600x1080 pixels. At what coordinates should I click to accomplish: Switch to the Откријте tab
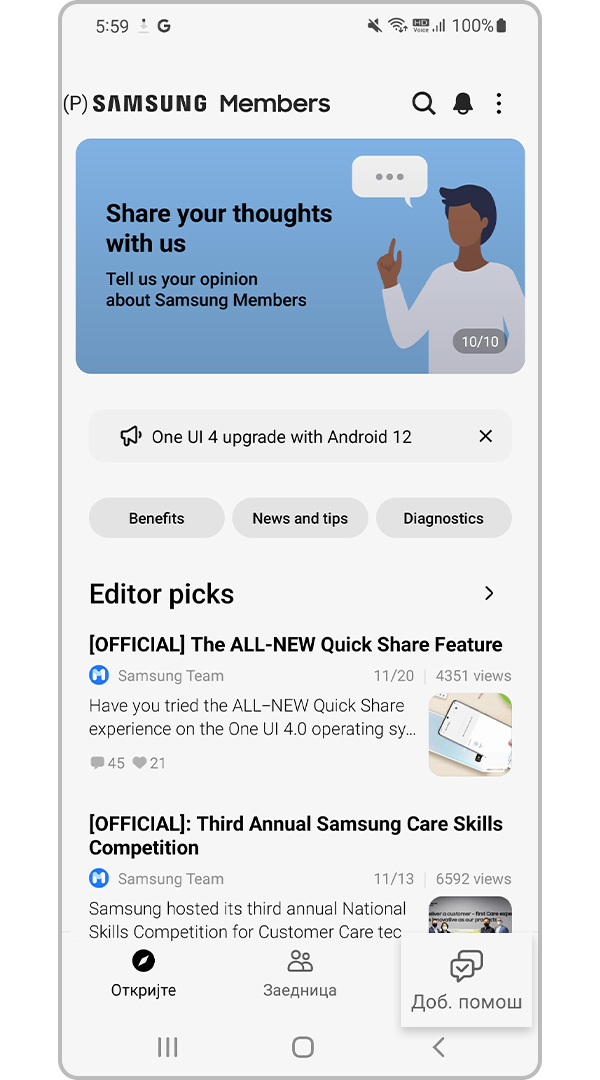(143, 974)
